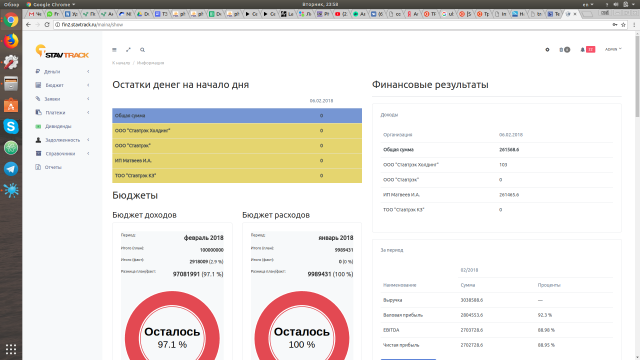The image size is (640, 360).
Task: Expand the Справочники sidebar chevron
Action: coord(88,153)
